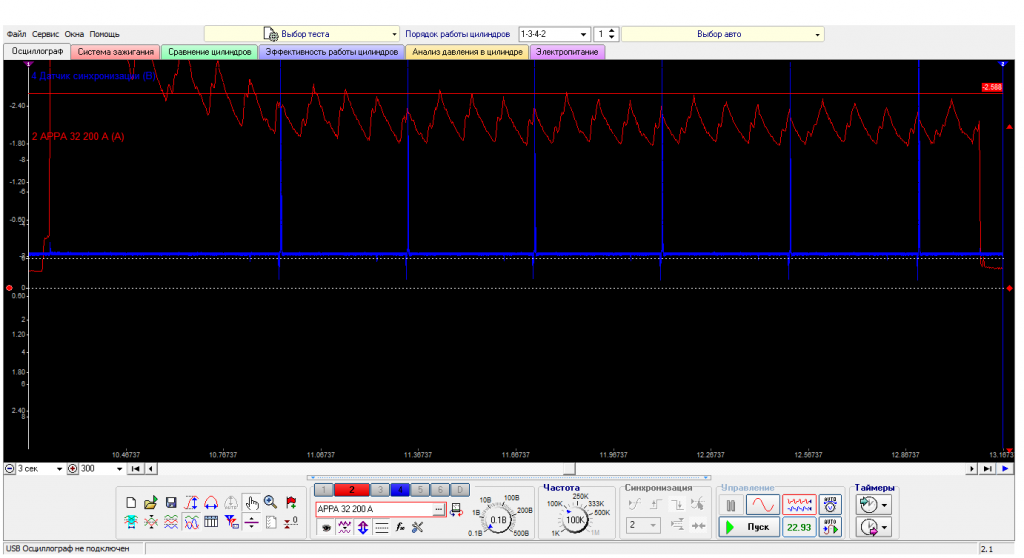Click the vertical compress waveform icon
Screen dimensions: 1024x558
pyautogui.click(x=151, y=522)
